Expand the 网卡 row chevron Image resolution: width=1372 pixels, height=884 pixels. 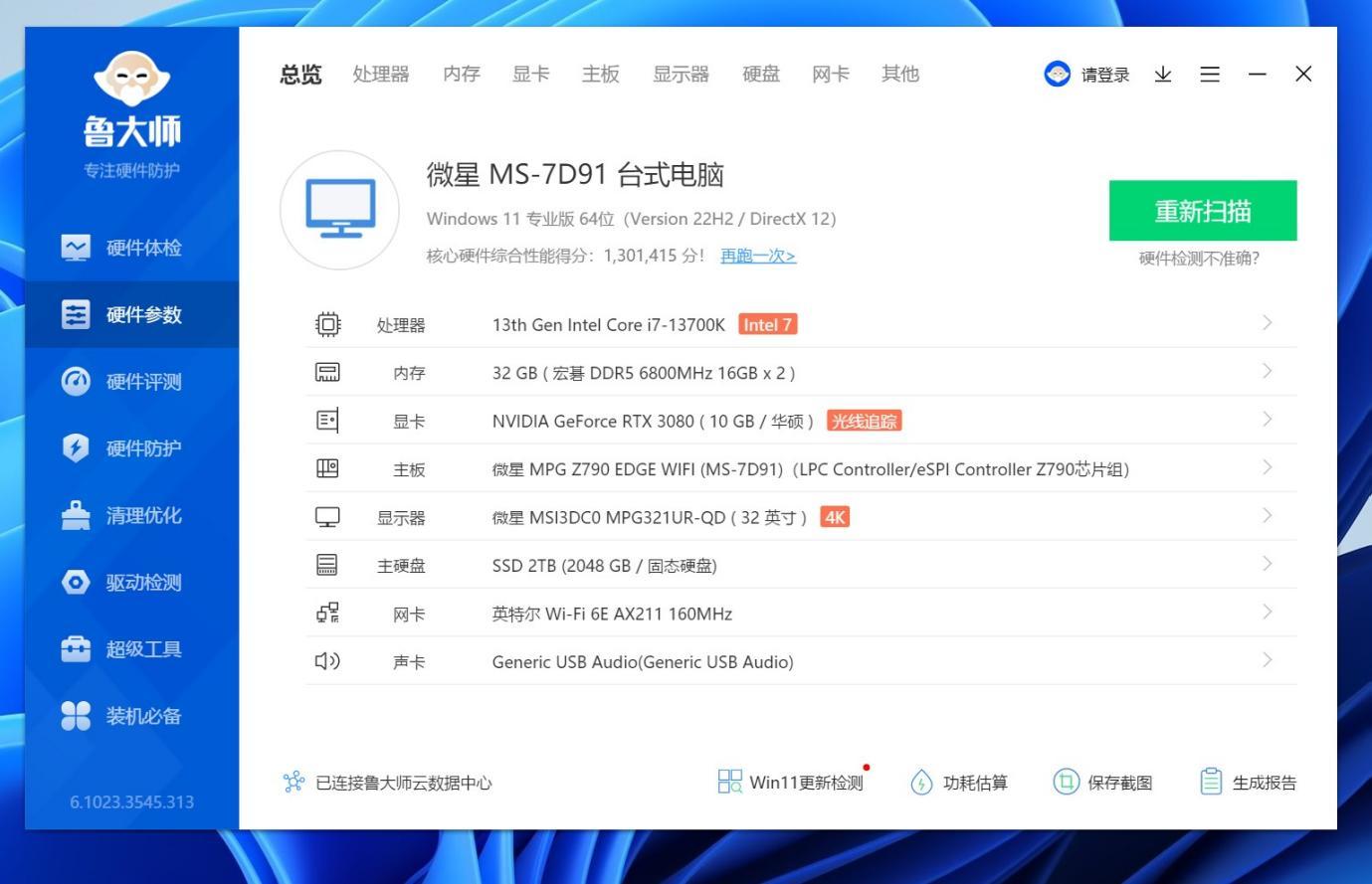point(1267,612)
